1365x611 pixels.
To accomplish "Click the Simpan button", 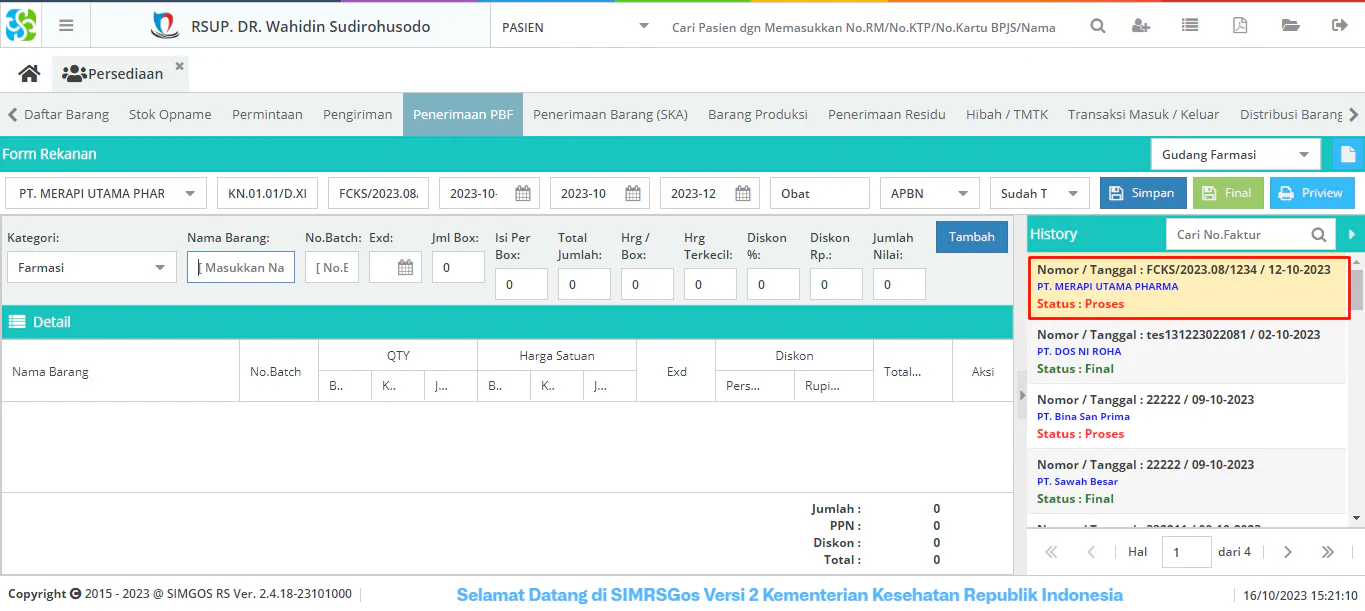I will click(1143, 193).
